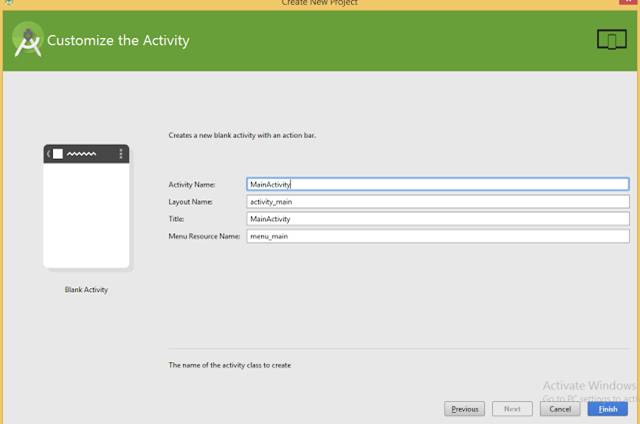The image size is (640, 424).
Task: Click the white app icon square in preview
Action: coord(58,154)
